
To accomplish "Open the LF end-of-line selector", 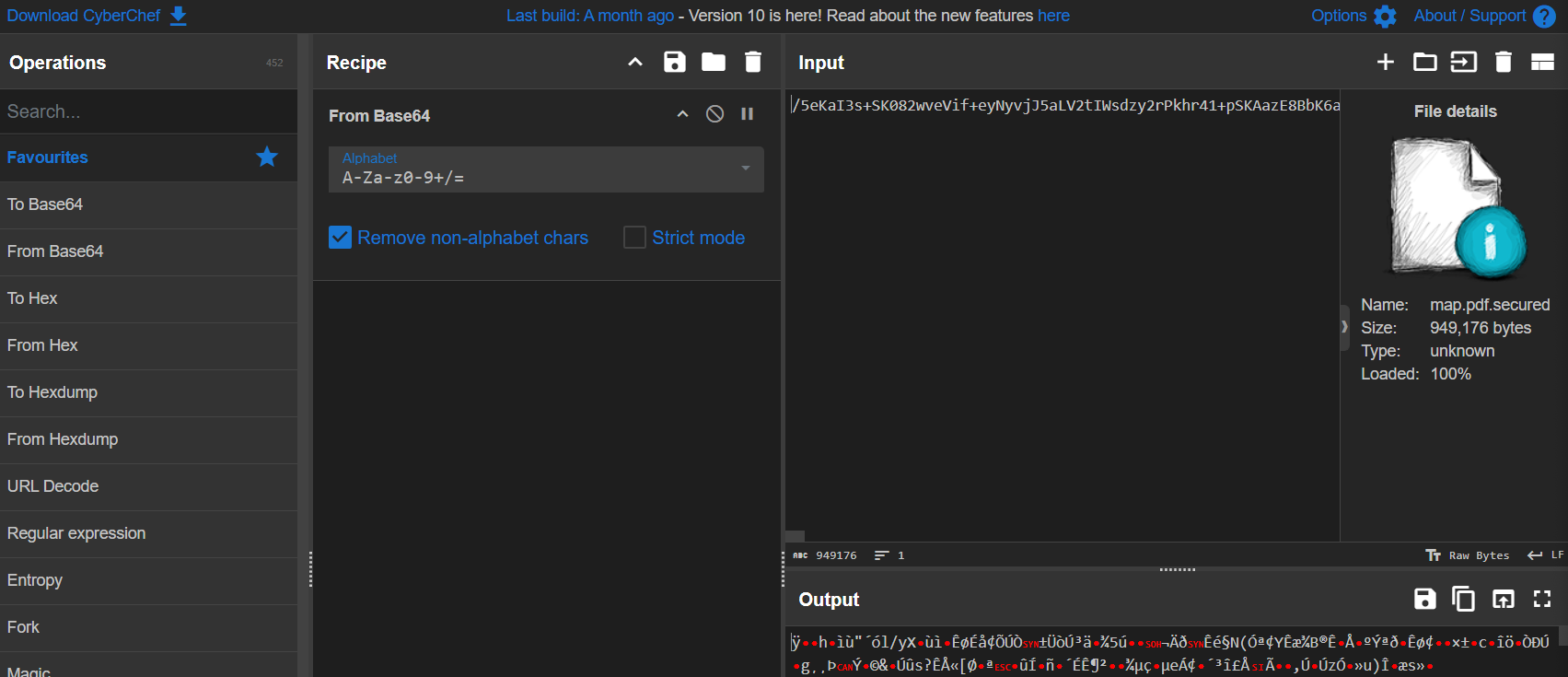I will 1546,555.
